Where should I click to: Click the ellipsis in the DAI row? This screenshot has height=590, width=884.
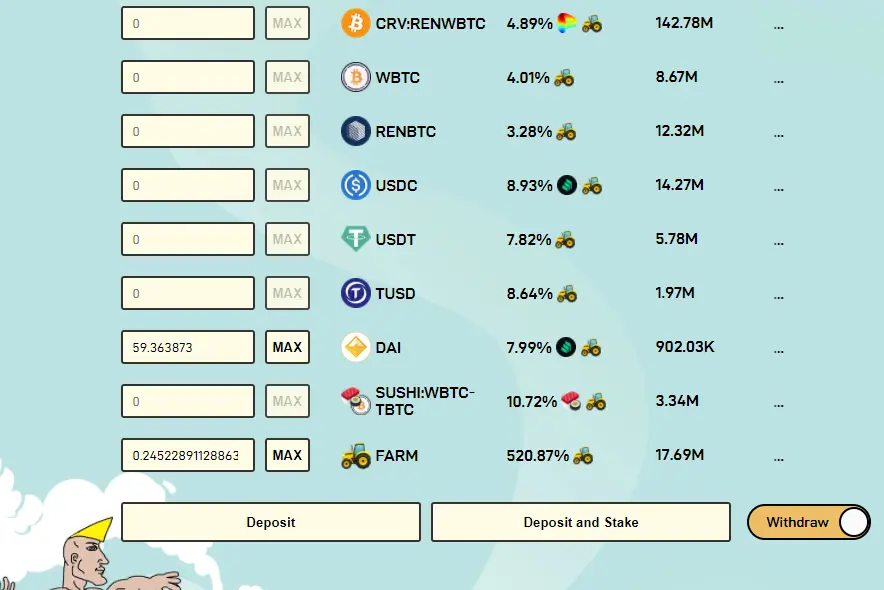pos(779,351)
